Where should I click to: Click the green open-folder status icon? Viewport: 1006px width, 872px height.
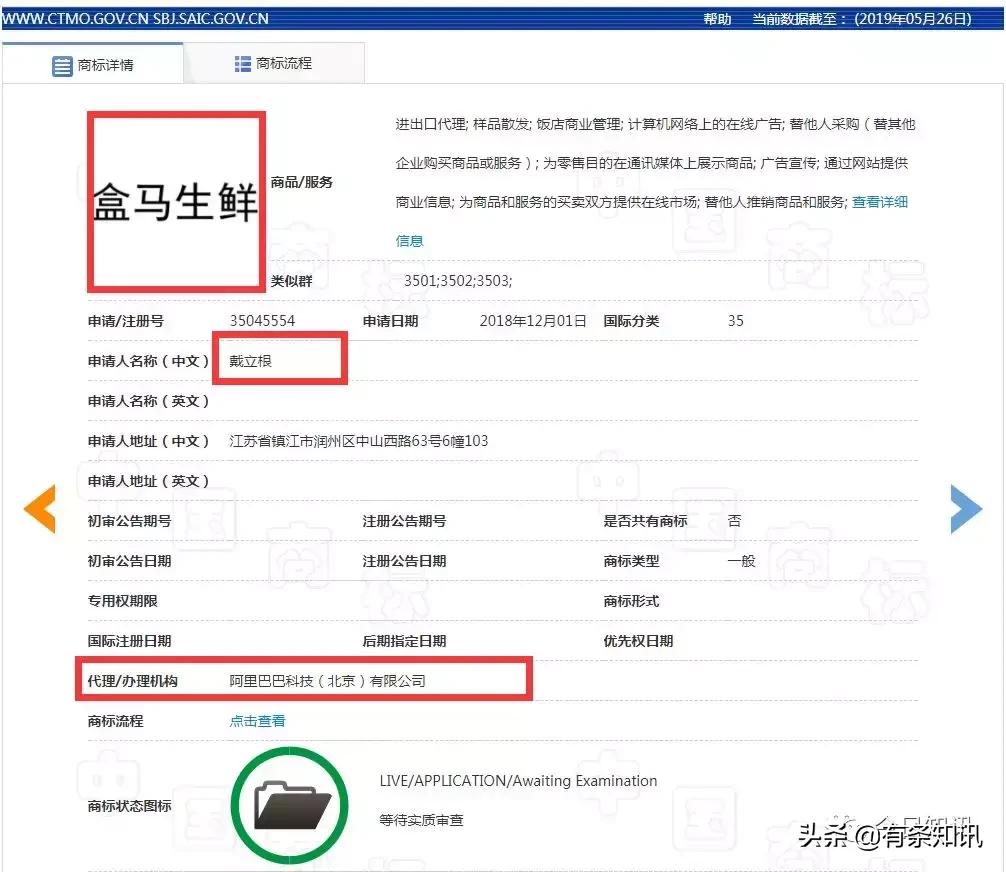290,805
